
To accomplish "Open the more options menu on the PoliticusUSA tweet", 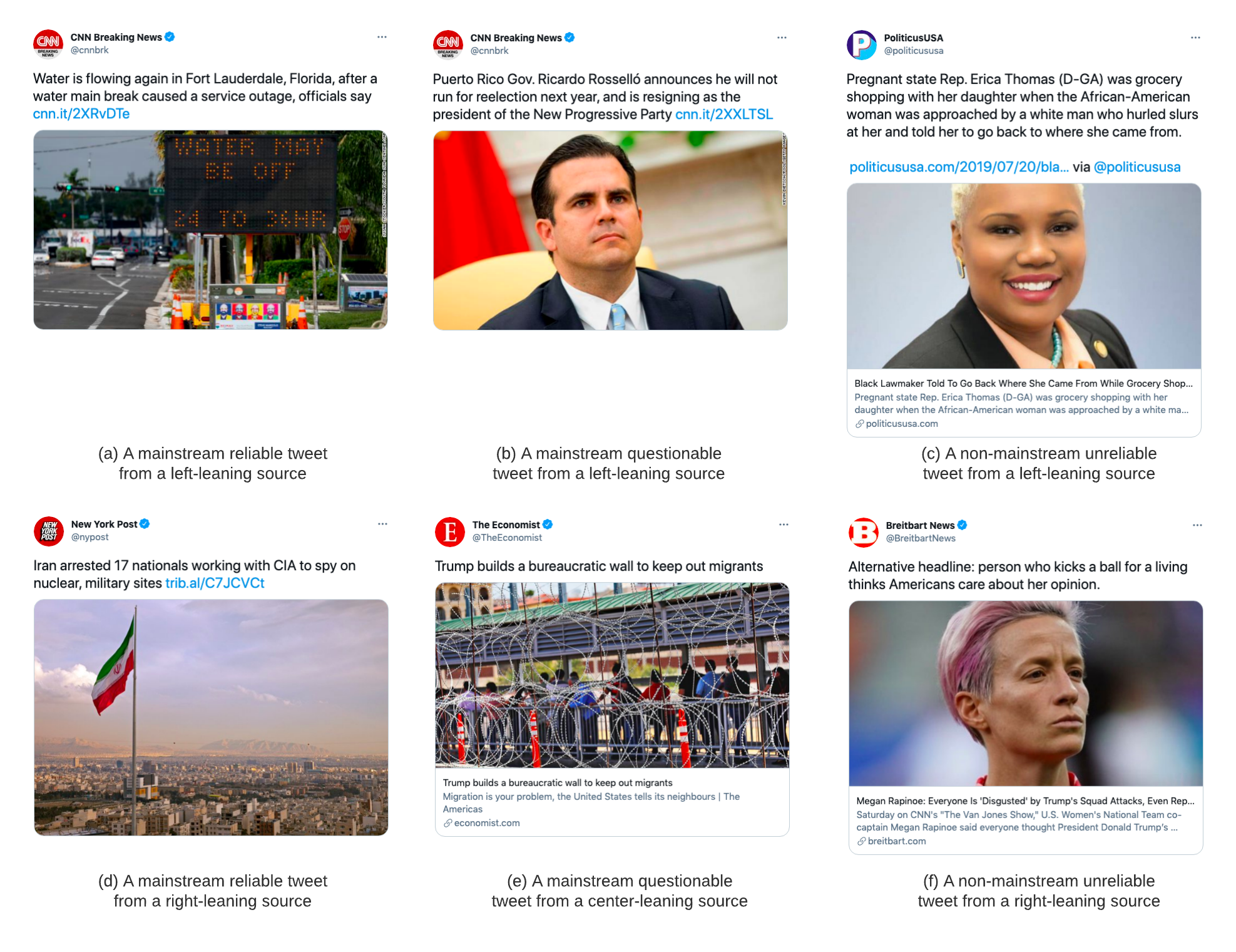I will tap(1195, 38).
